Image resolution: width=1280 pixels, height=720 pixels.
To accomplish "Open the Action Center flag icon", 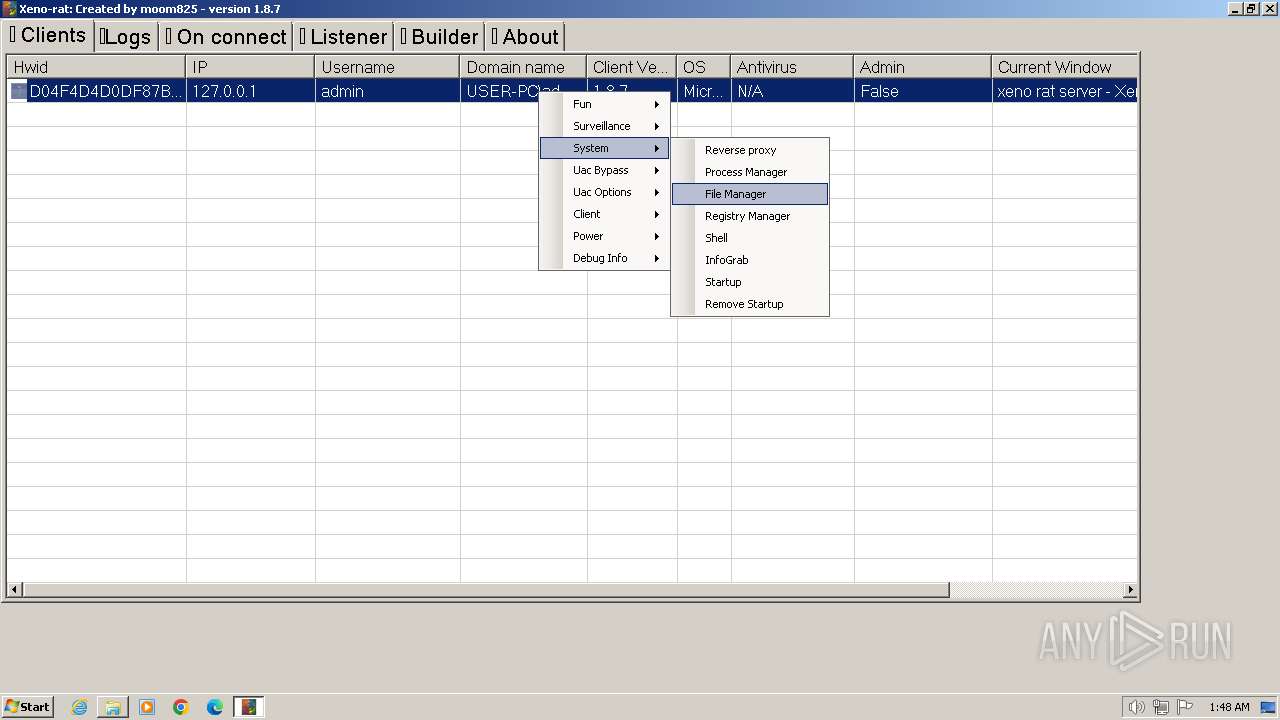I will coord(1185,707).
